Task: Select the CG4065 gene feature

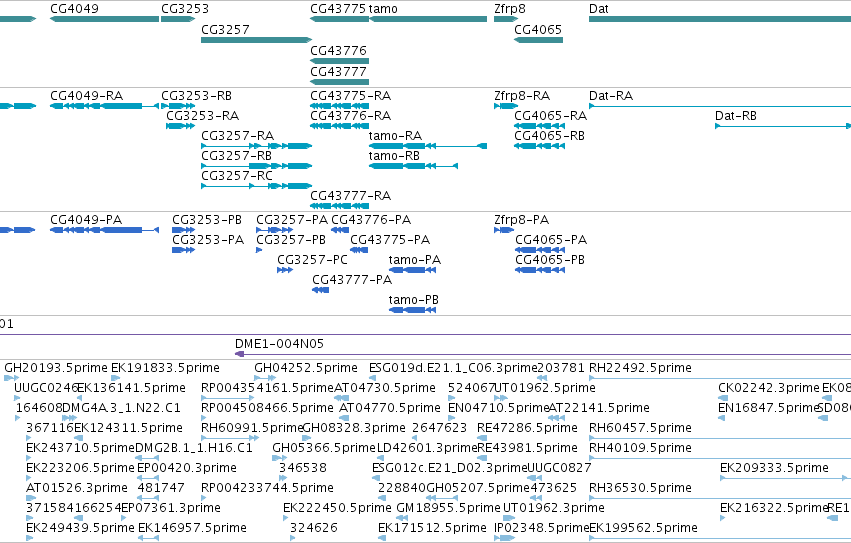Action: click(538, 40)
